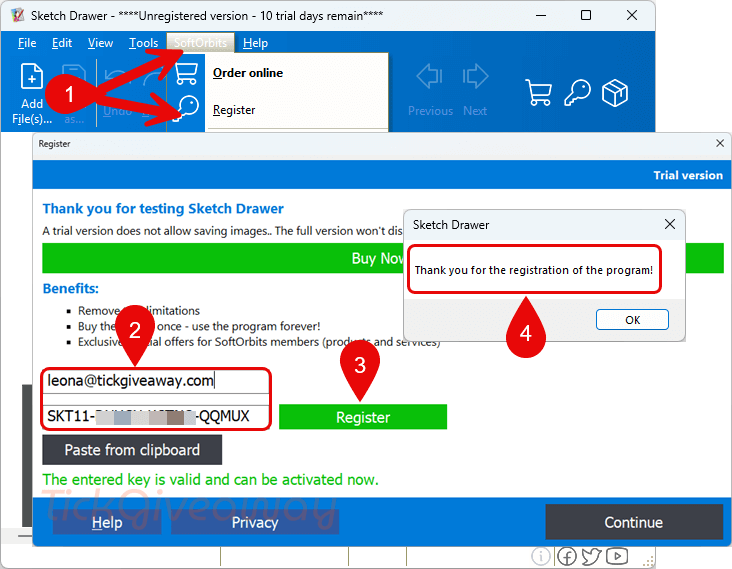This screenshot has height=569, width=732.
Task: Click the 'Trial version' header label
Action: point(688,176)
